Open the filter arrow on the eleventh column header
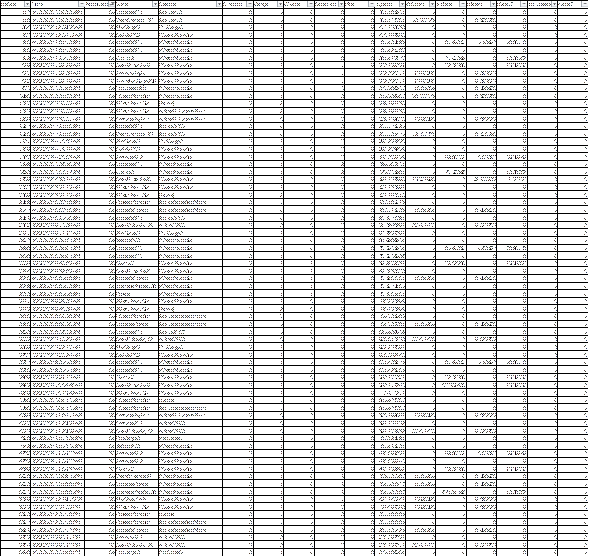 coord(402,4)
